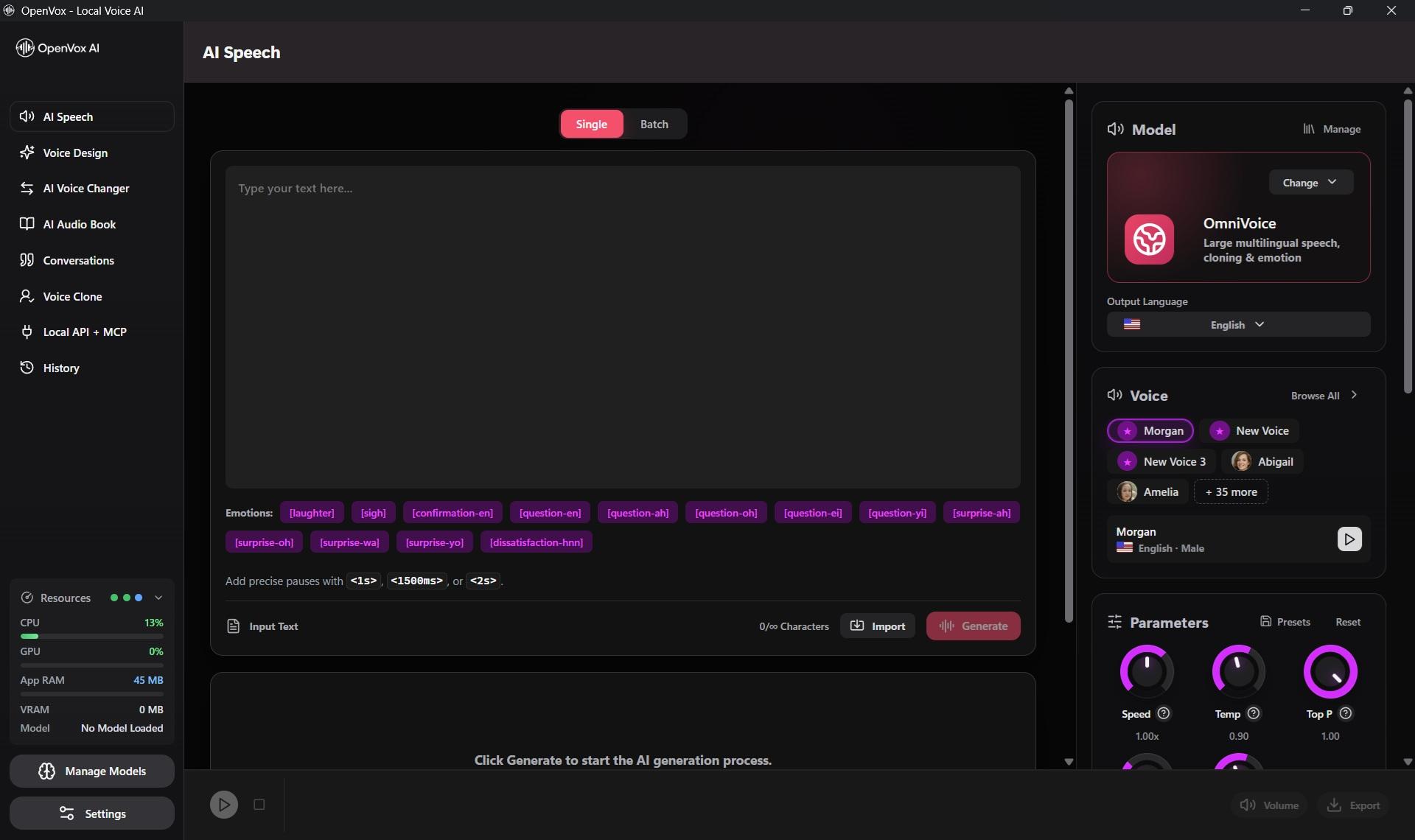Open the Volume control
This screenshot has height=840, width=1415.
[x=1269, y=805]
